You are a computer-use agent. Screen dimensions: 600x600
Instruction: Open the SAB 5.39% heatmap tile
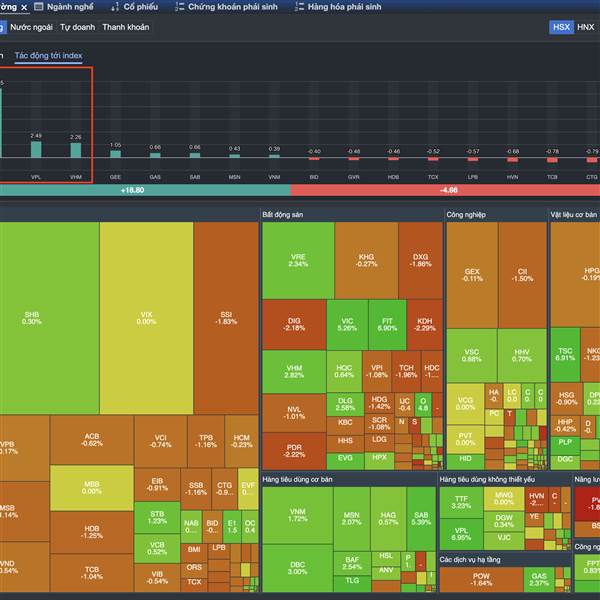pos(421,518)
